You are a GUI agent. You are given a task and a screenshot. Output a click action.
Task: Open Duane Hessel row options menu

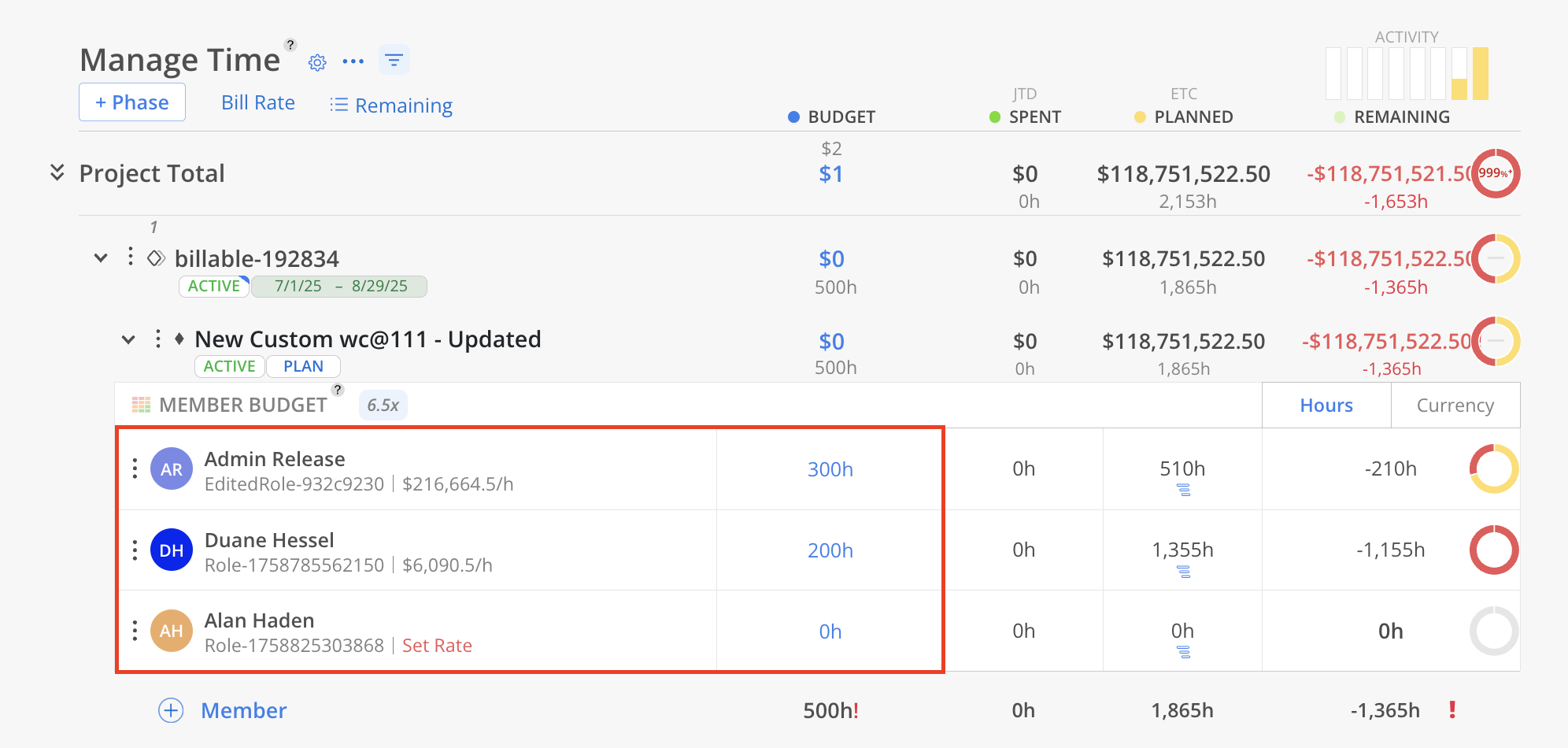(x=135, y=550)
